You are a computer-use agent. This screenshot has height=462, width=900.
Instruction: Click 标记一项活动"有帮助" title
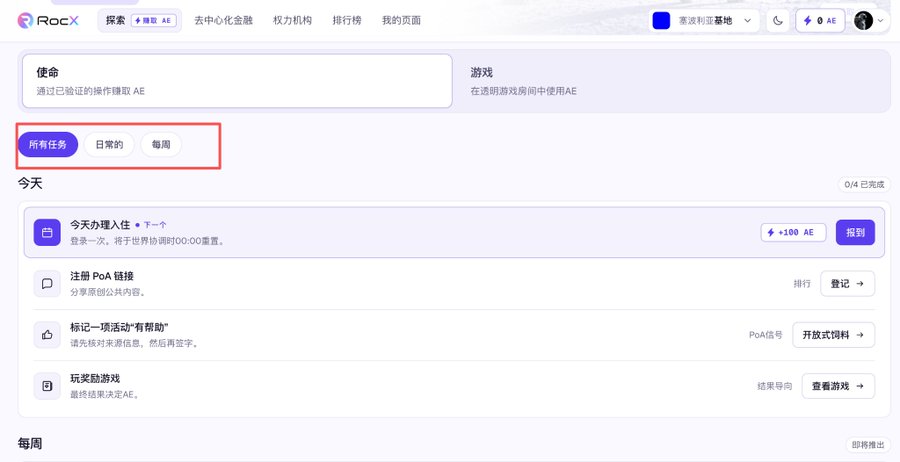pos(119,327)
